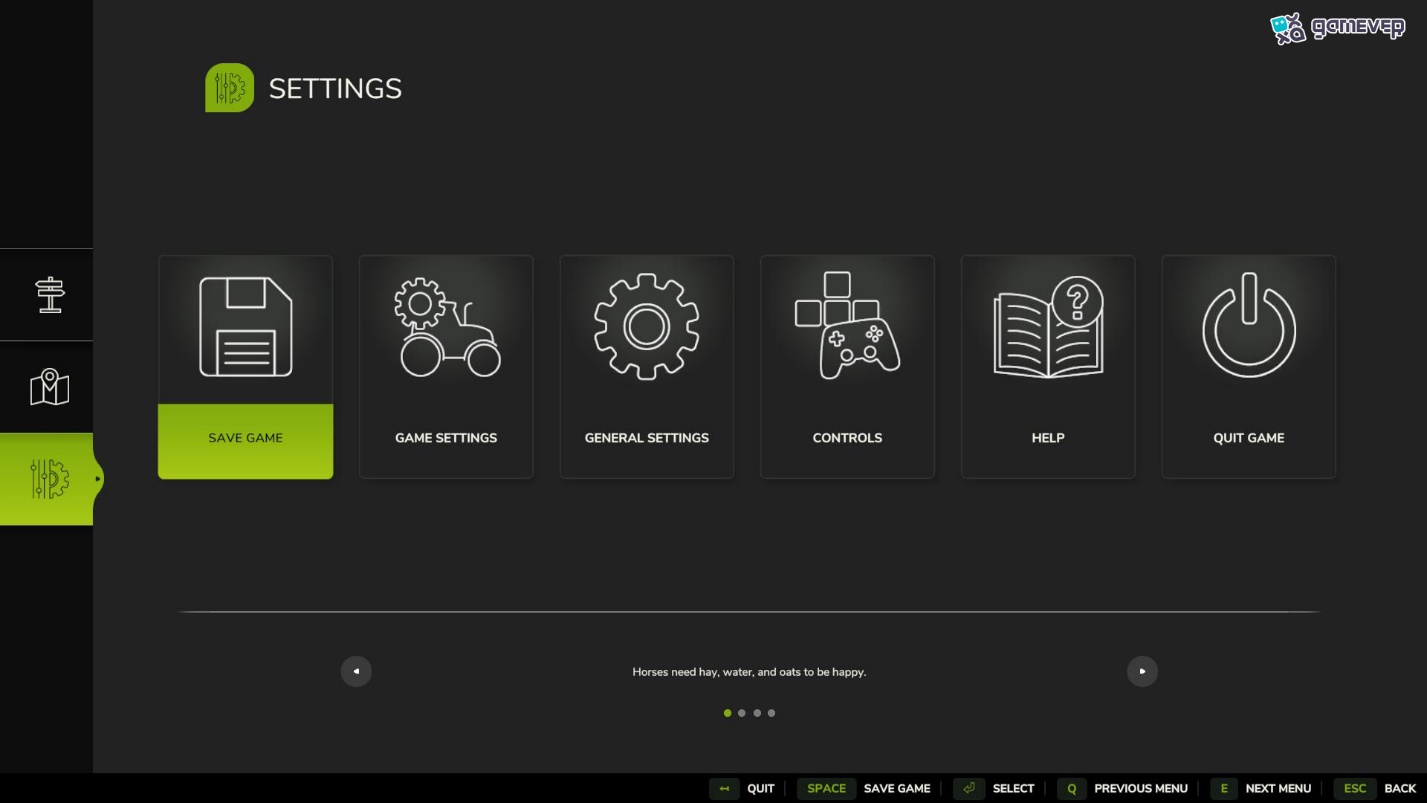Show the previous gameplay hint arrow
1427x803 pixels.
click(x=356, y=671)
